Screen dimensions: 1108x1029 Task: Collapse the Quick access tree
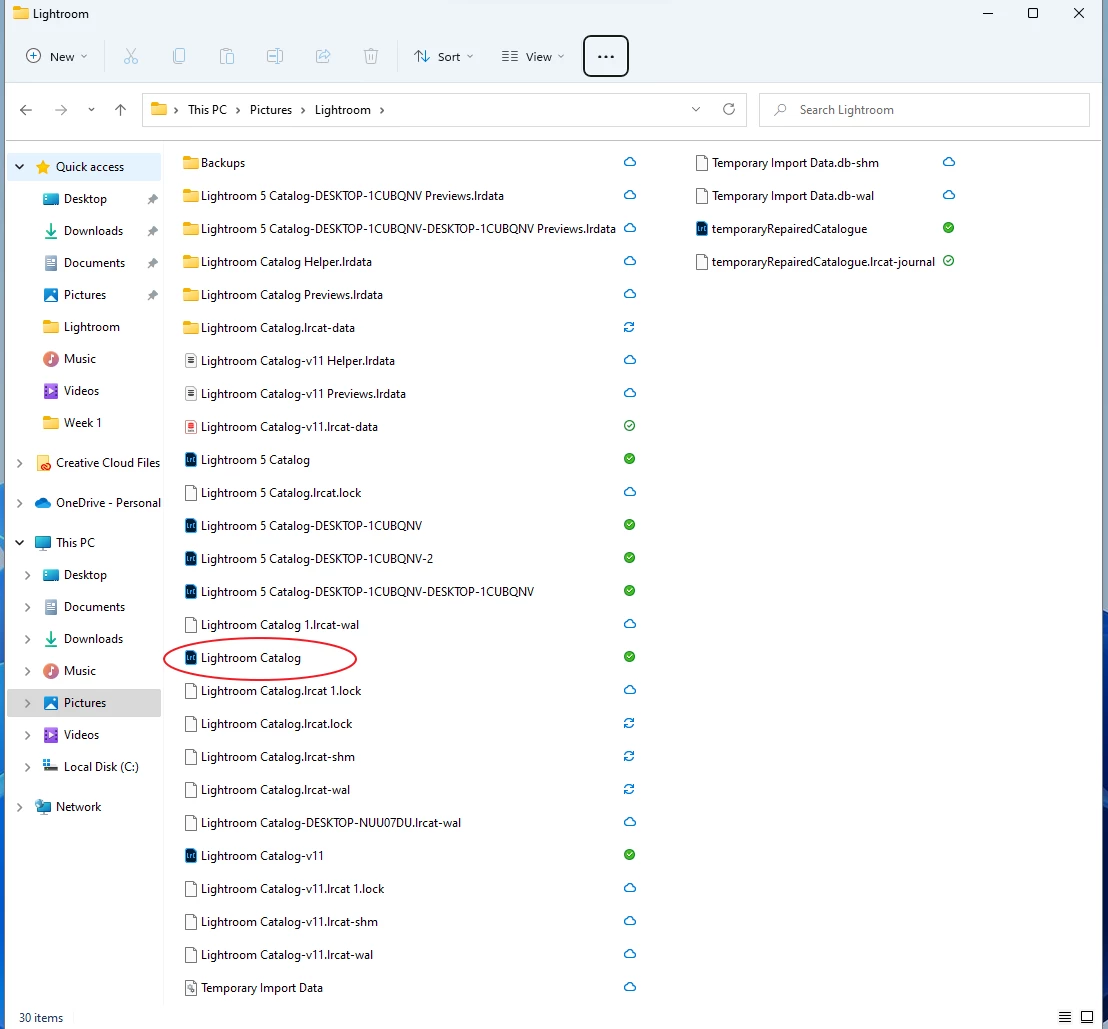point(20,167)
